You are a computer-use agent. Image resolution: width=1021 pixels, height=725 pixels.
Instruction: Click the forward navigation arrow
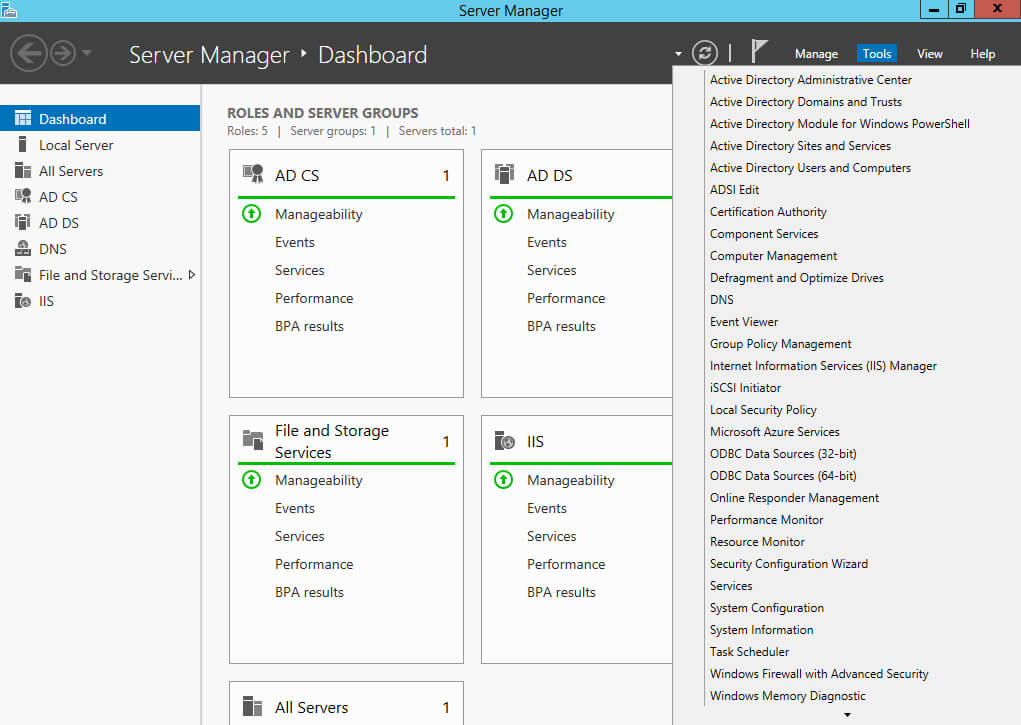[x=63, y=53]
